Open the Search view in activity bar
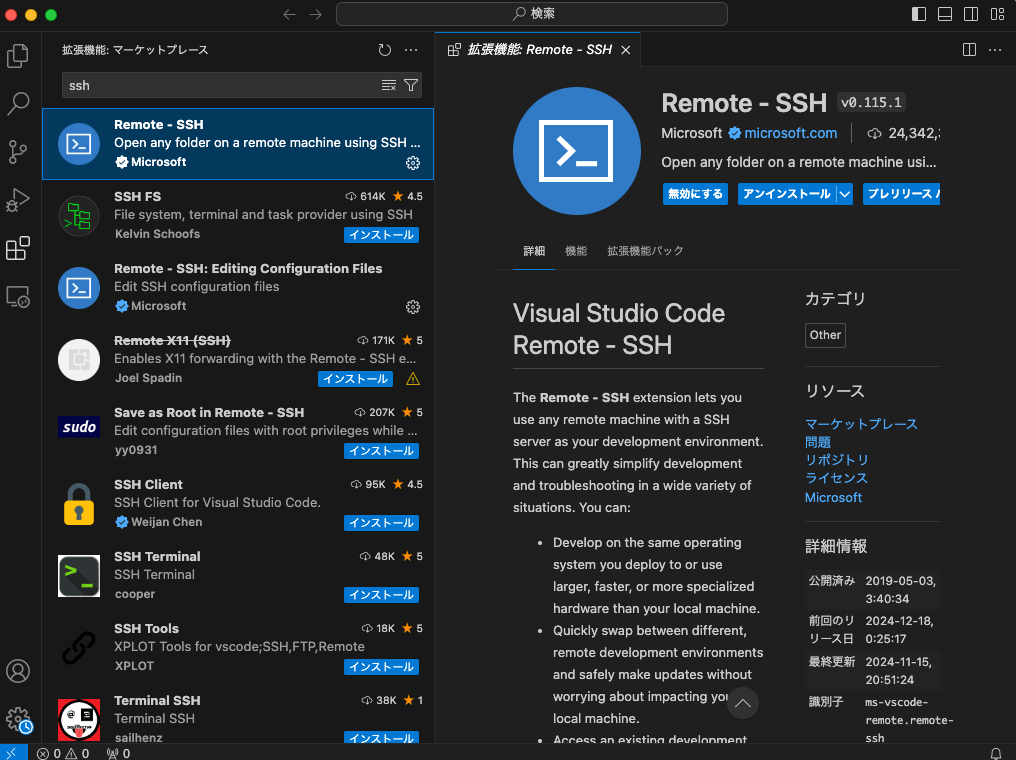This screenshot has width=1016, height=760. coord(18,104)
